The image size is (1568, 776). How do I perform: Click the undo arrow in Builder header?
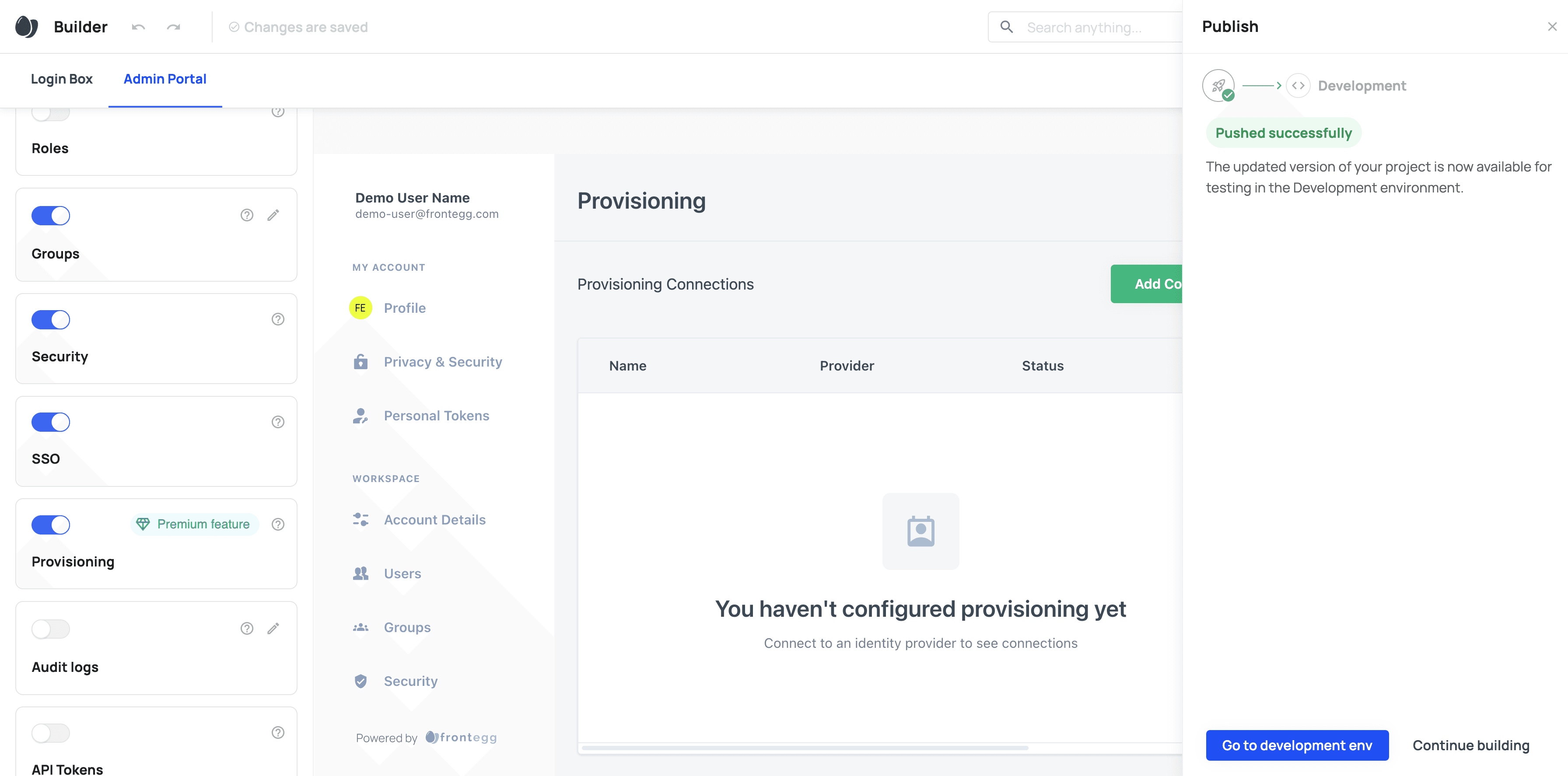138,27
